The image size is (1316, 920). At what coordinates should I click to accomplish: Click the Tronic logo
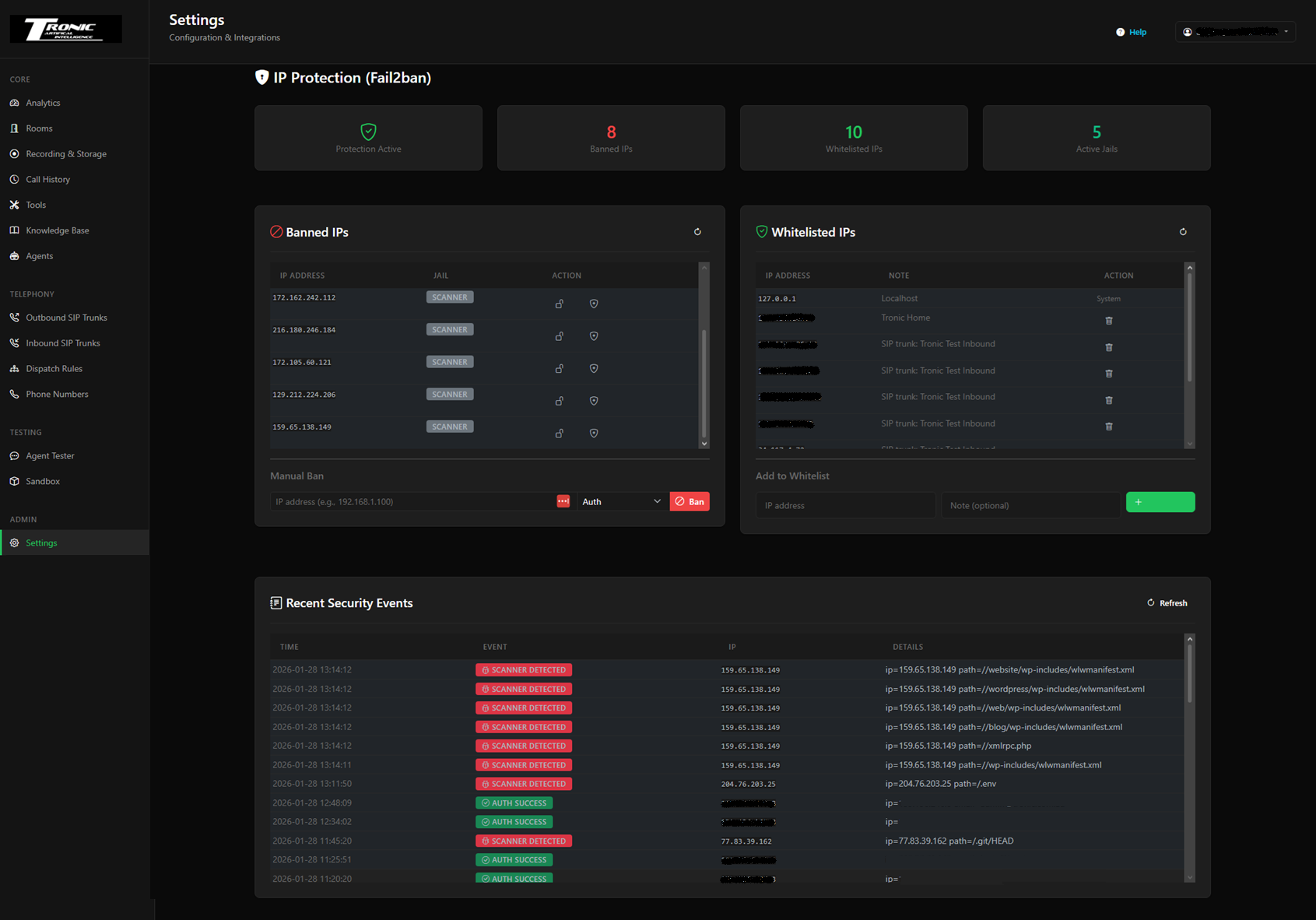click(65, 29)
